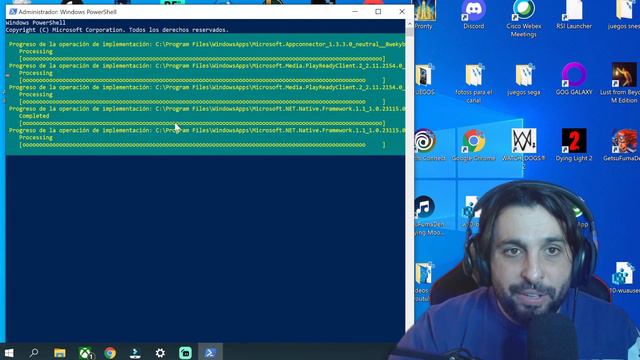Select the WATCH_DOGS 2 desktop shortcut
640x360 pixels.
point(524,149)
